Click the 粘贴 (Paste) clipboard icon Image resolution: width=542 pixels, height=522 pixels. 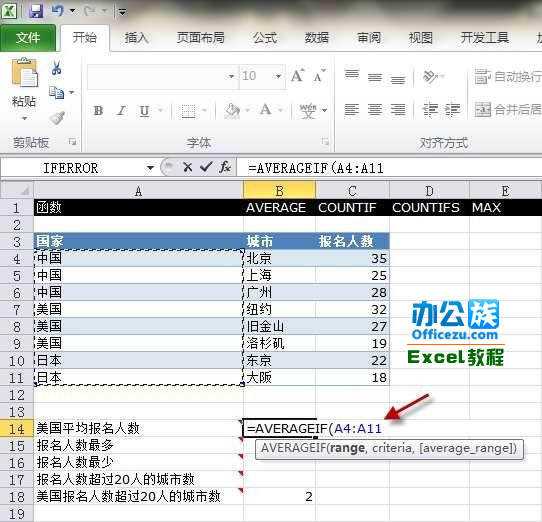[24, 72]
